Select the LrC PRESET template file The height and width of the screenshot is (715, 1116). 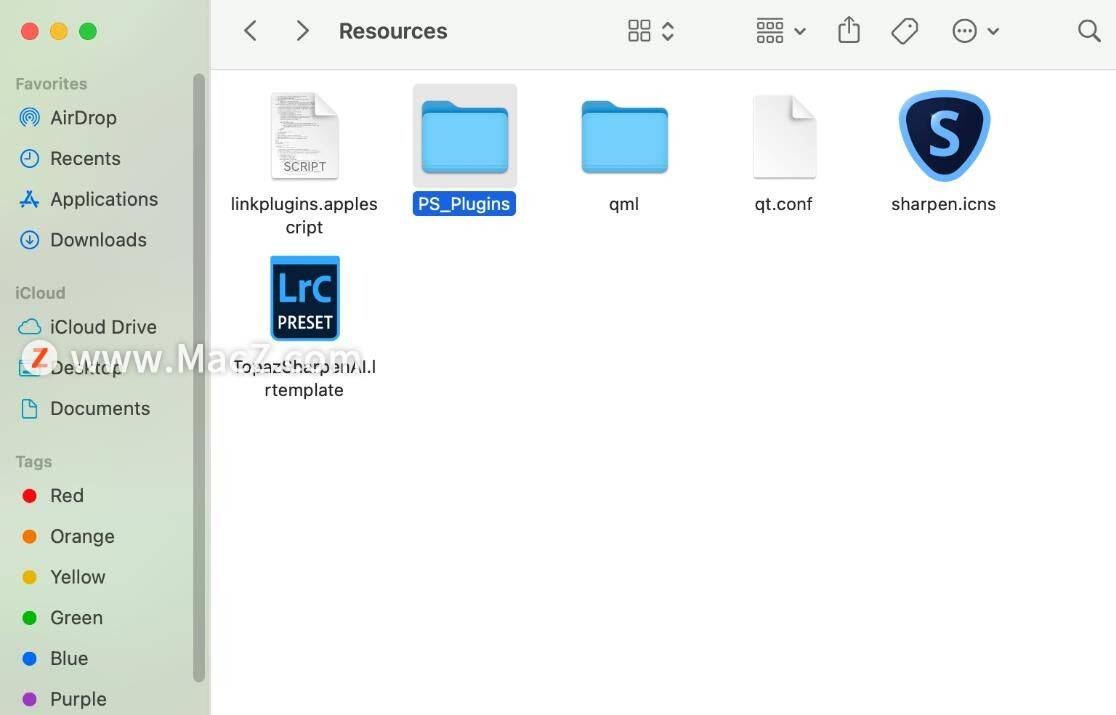(x=304, y=298)
